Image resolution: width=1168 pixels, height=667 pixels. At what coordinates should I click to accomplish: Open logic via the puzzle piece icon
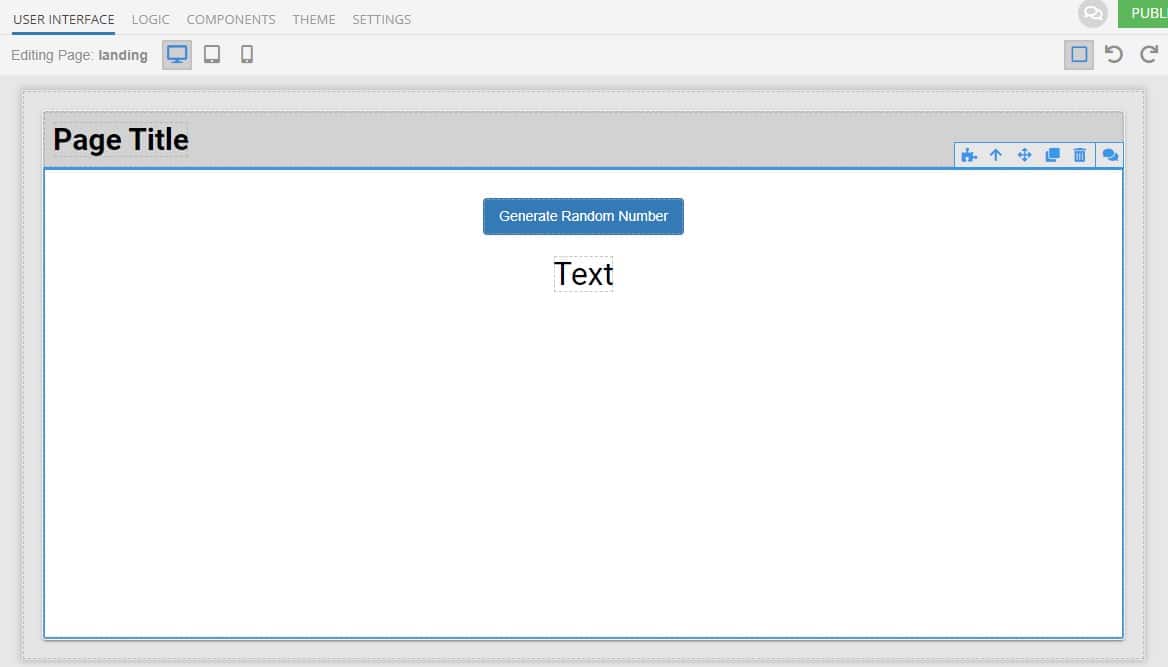pos(968,155)
